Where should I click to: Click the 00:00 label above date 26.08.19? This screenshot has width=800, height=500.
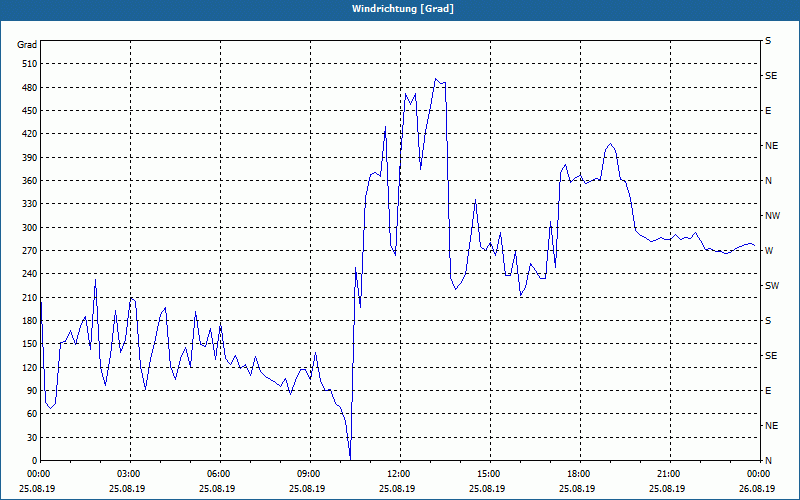pos(757,474)
